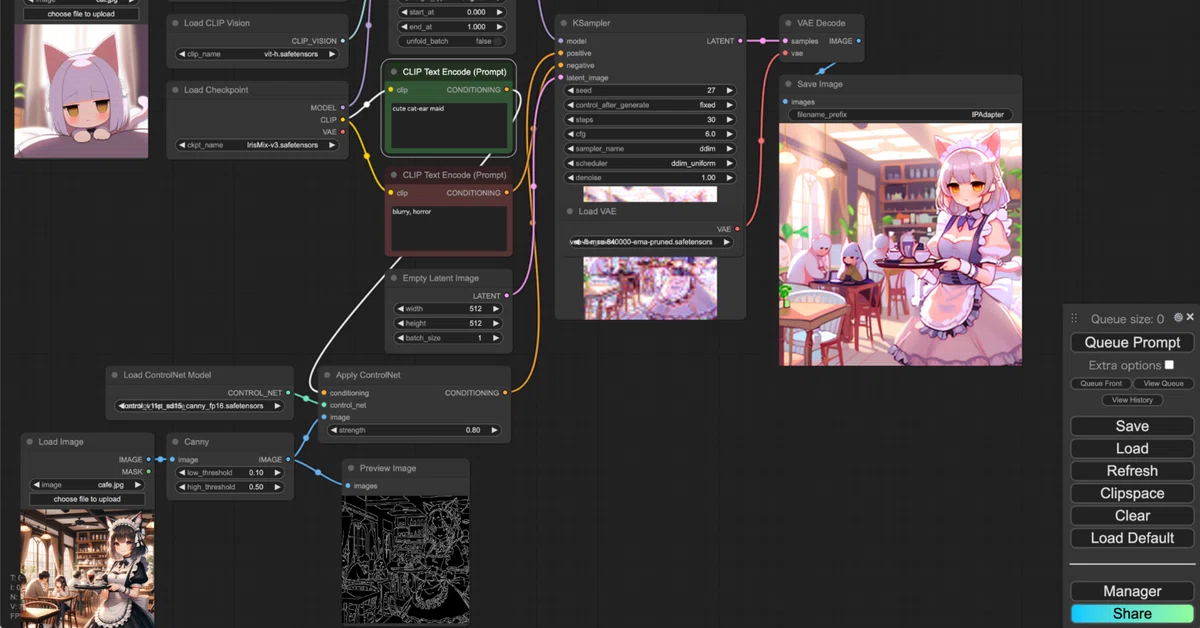Open the clip_name model dropdown

[x=258, y=54]
